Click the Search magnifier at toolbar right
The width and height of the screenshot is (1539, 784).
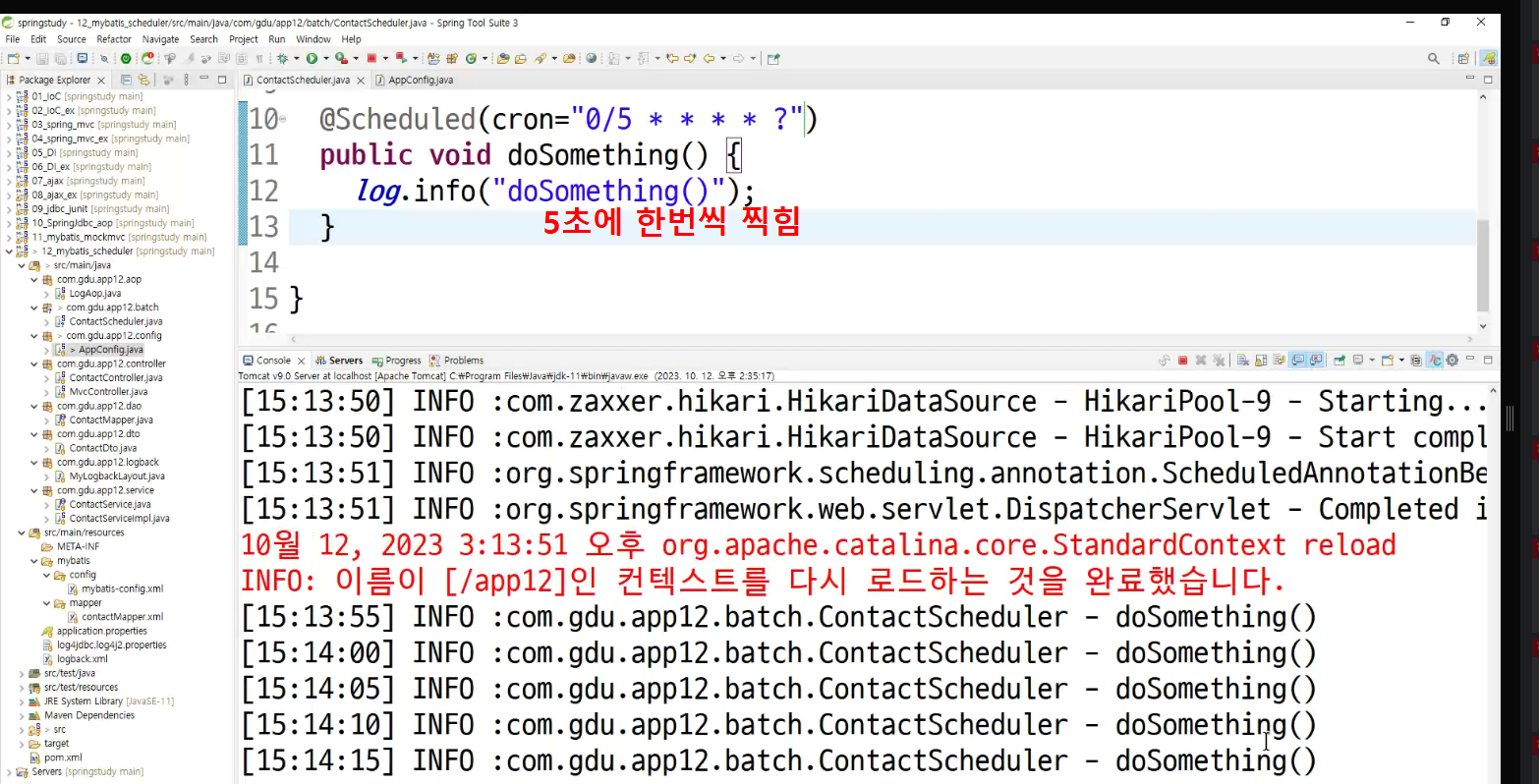click(x=1433, y=58)
